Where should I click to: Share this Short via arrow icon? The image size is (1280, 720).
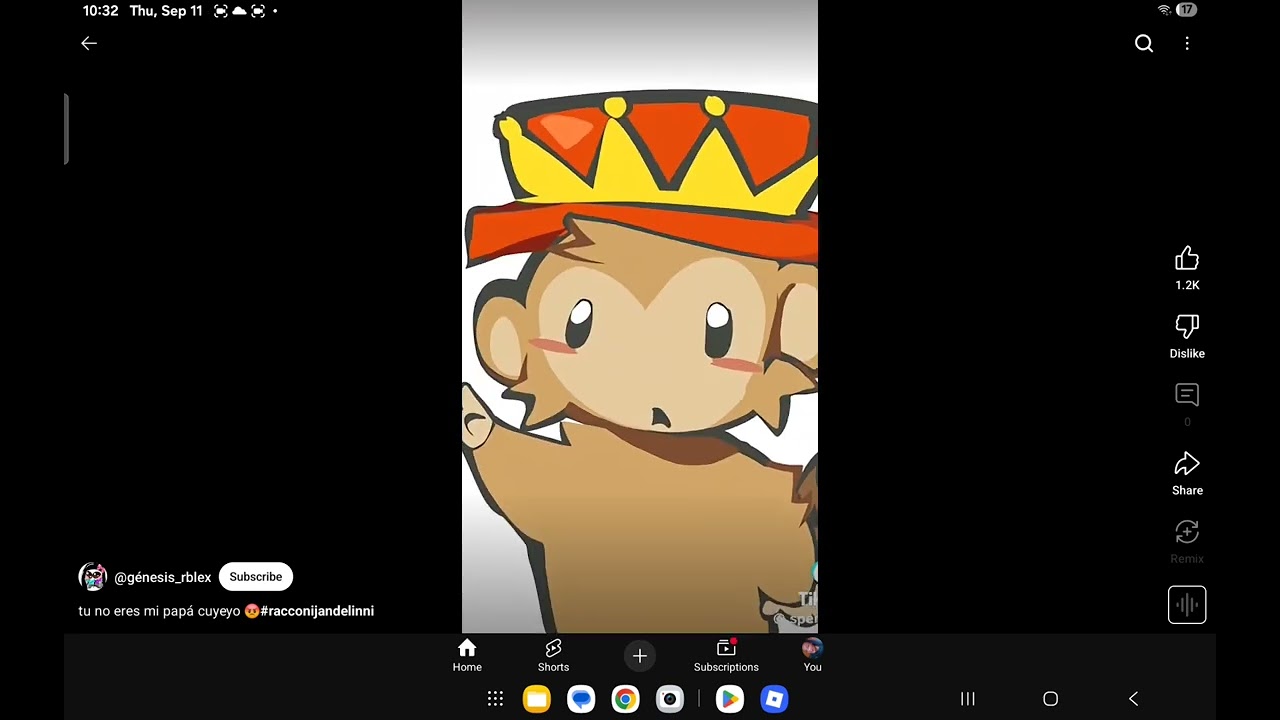(1187, 464)
